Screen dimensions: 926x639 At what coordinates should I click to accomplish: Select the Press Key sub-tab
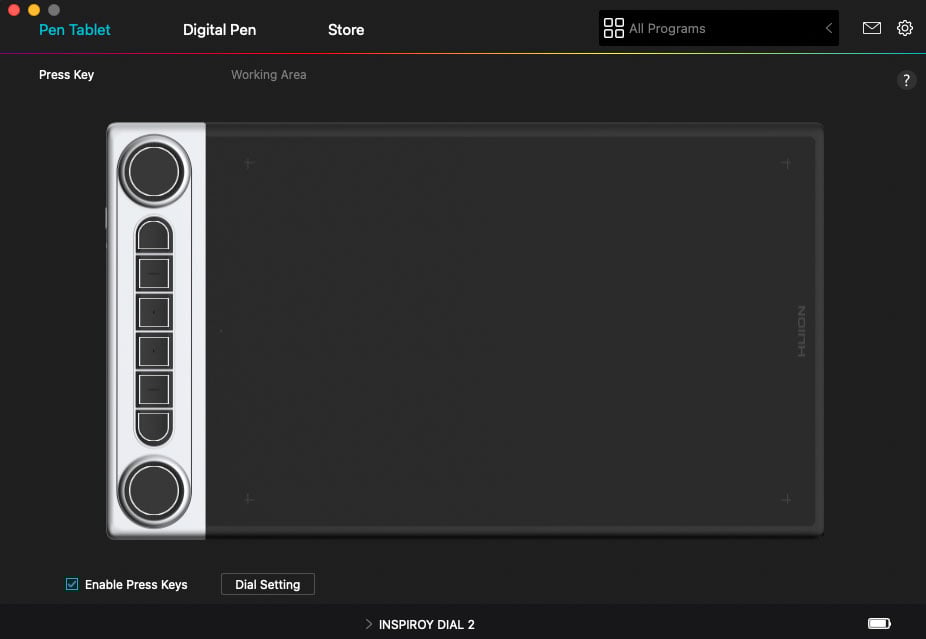[x=66, y=74]
